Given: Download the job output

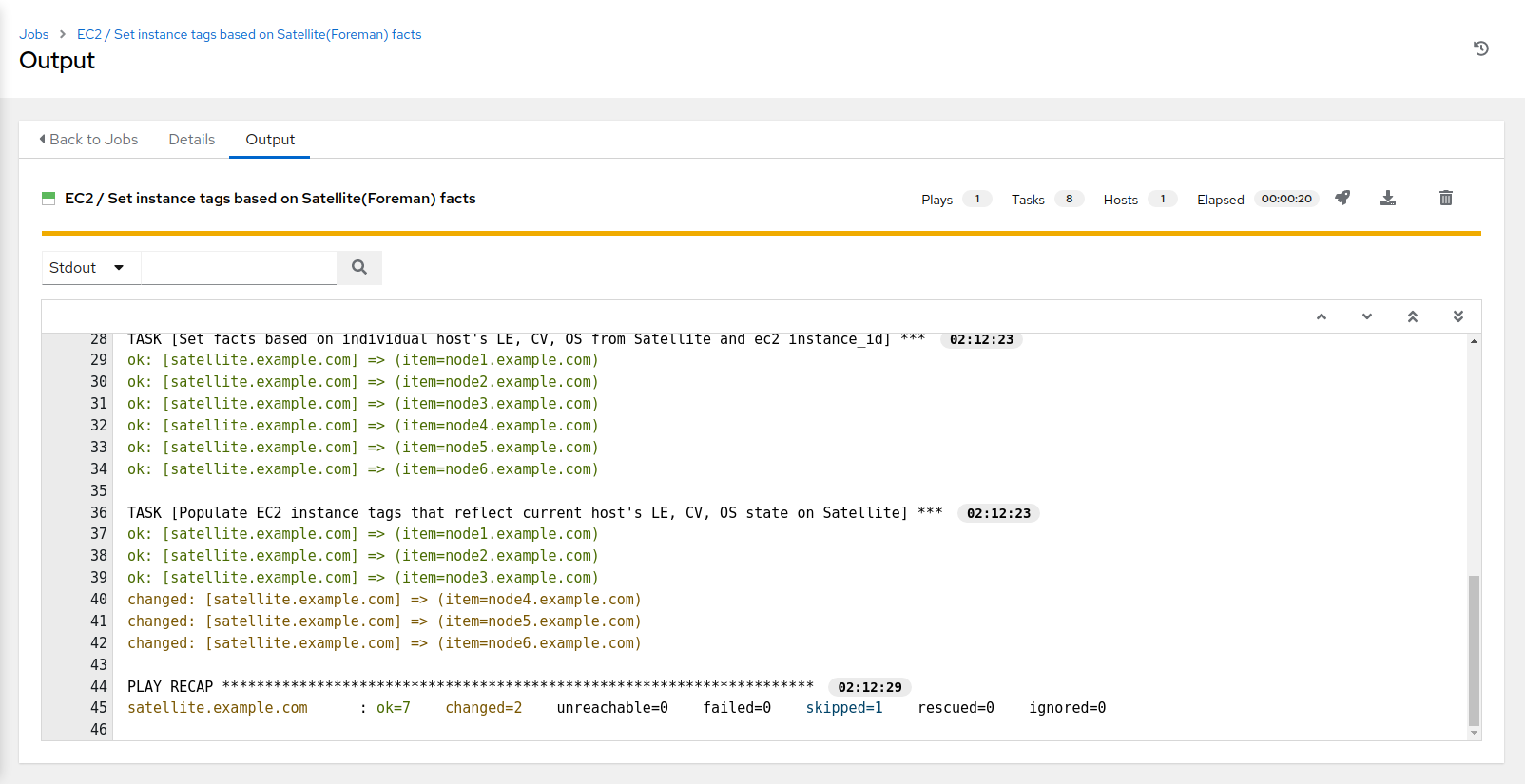Looking at the screenshot, I should [x=1388, y=198].
